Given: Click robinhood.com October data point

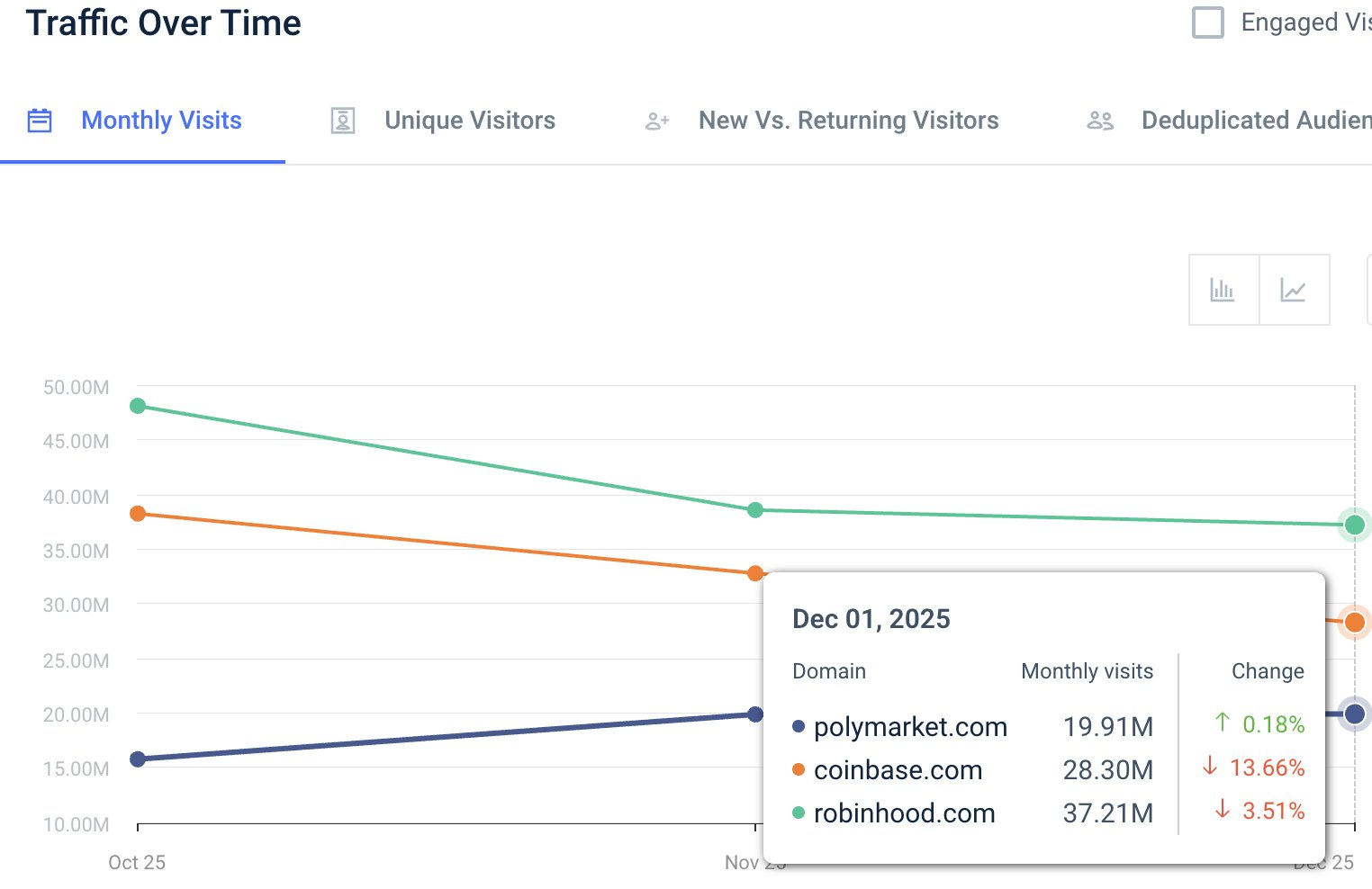Looking at the screenshot, I should [138, 406].
